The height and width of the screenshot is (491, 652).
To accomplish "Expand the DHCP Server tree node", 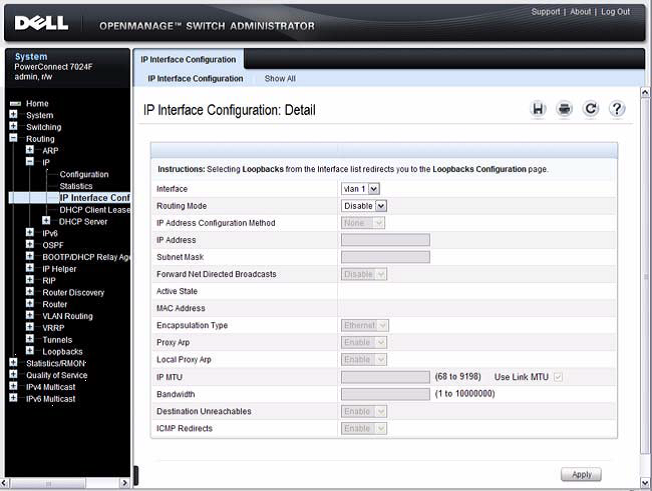I will point(46,222).
